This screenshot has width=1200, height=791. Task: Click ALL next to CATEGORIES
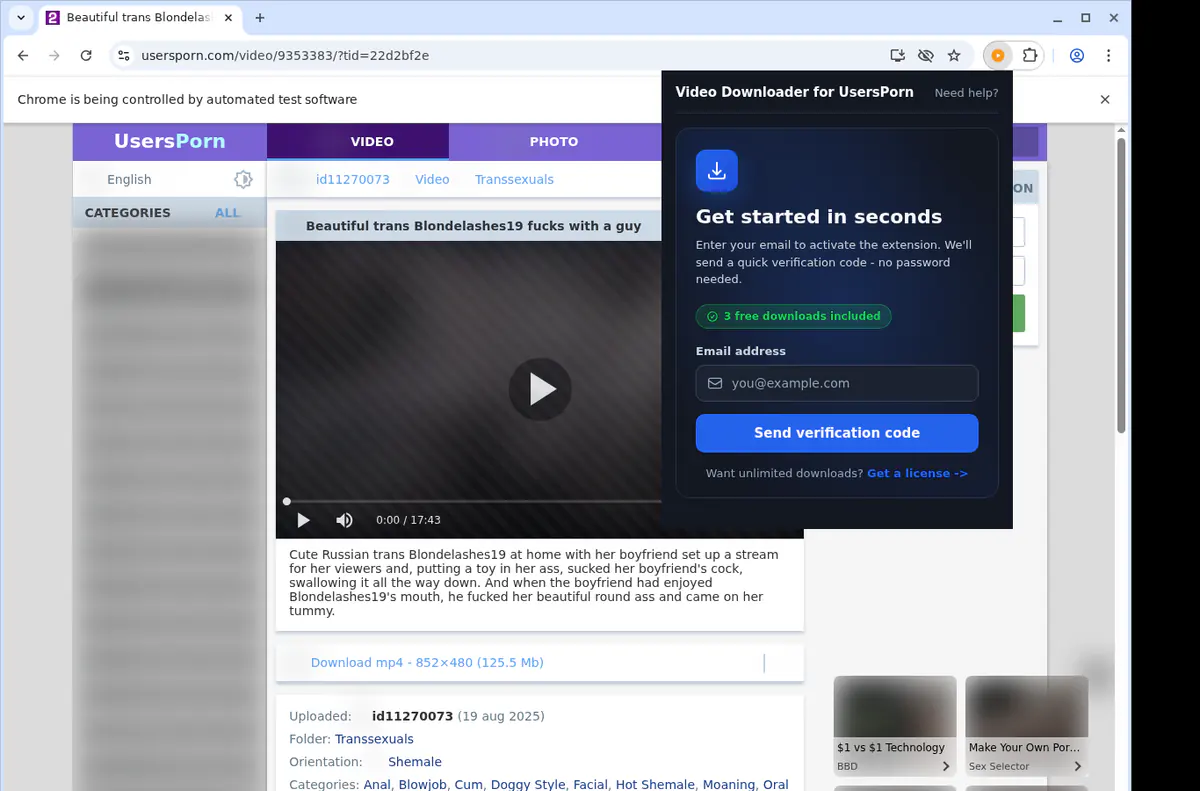click(x=228, y=213)
